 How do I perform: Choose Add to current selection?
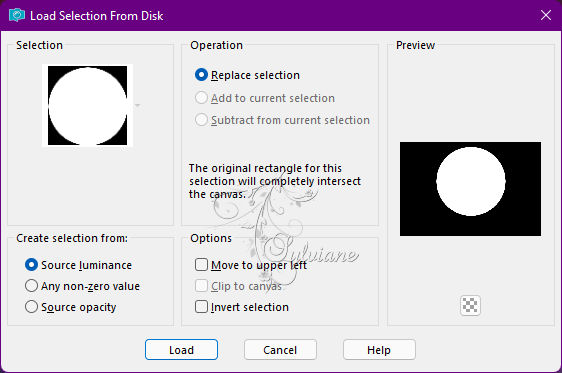(x=265, y=98)
